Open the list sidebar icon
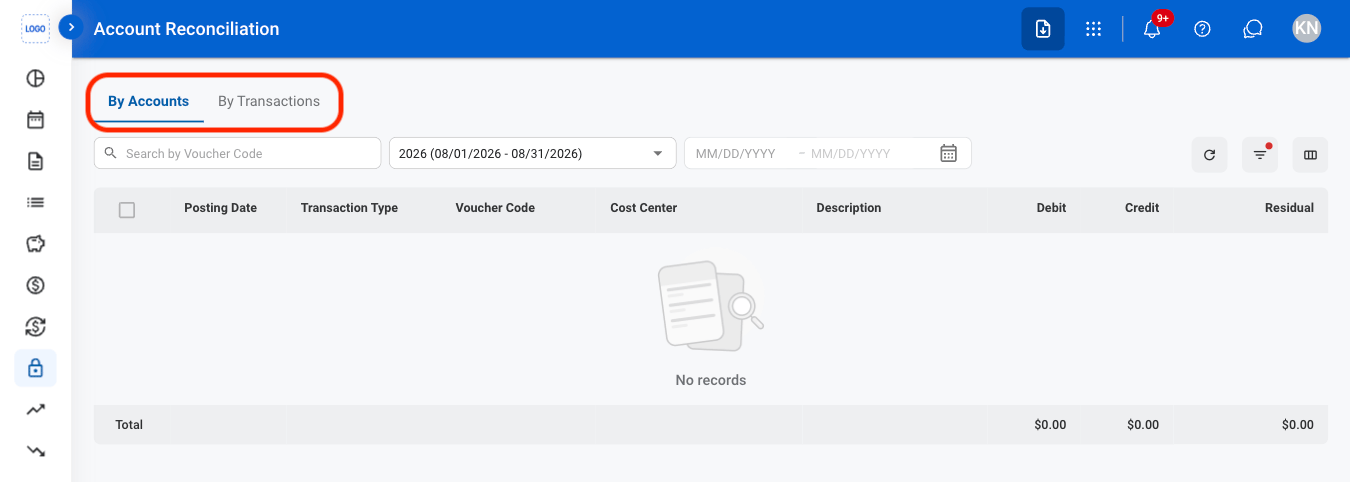 35,202
